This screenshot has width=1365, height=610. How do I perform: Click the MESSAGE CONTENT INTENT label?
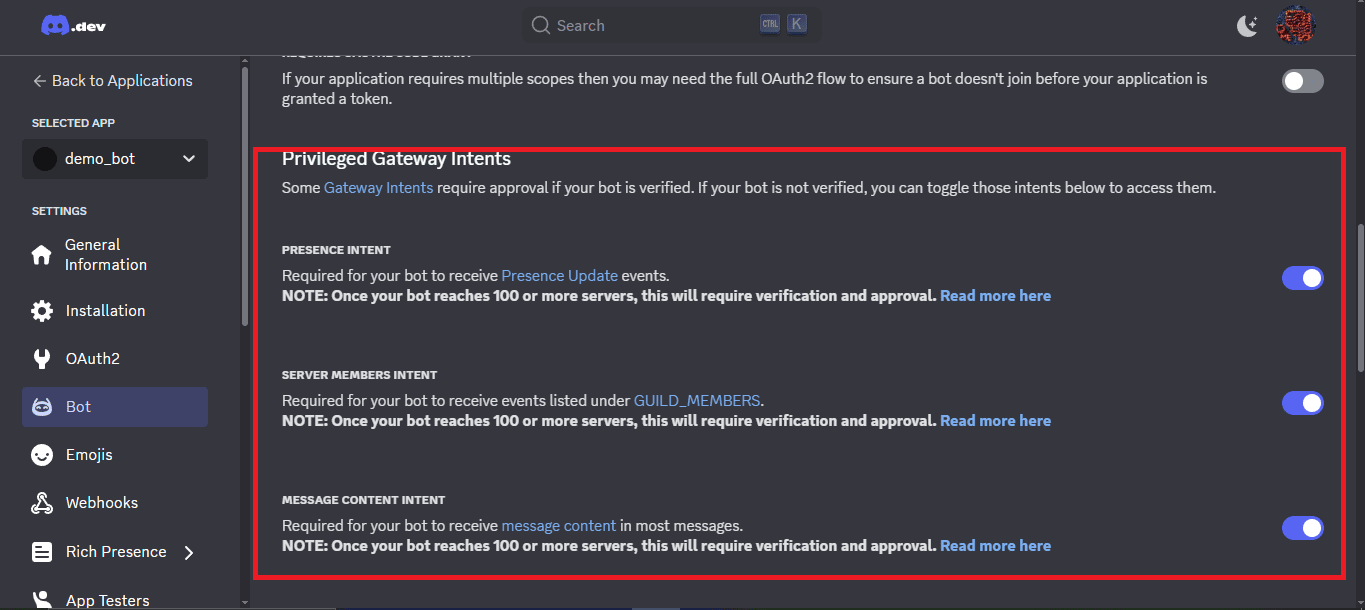coord(364,500)
